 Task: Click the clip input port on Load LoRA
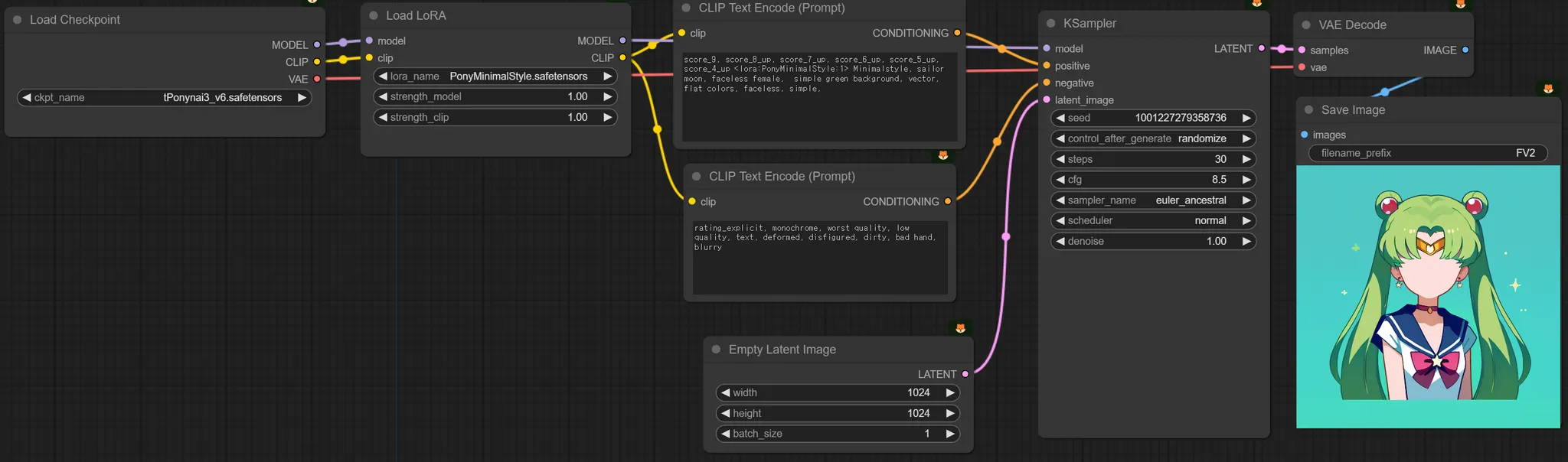[369, 57]
